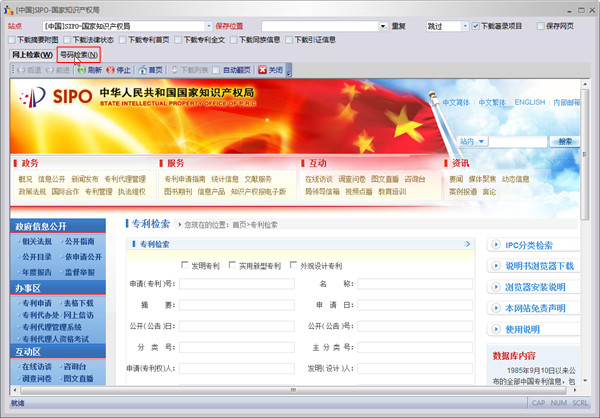Click the 服务 section heading
600x418 pixels.
(x=175, y=163)
